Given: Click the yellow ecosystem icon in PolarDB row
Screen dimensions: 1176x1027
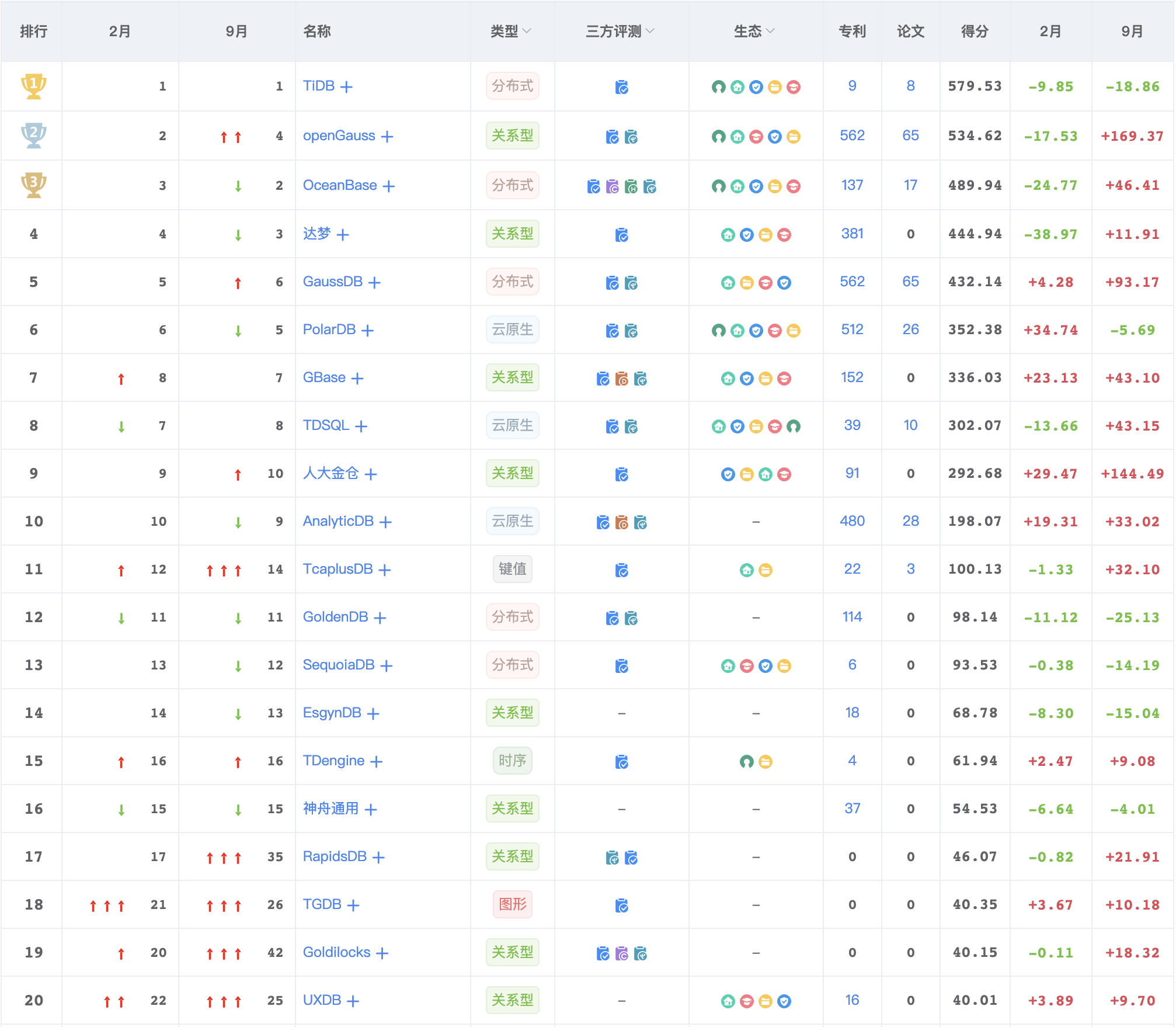Looking at the screenshot, I should point(794,331).
